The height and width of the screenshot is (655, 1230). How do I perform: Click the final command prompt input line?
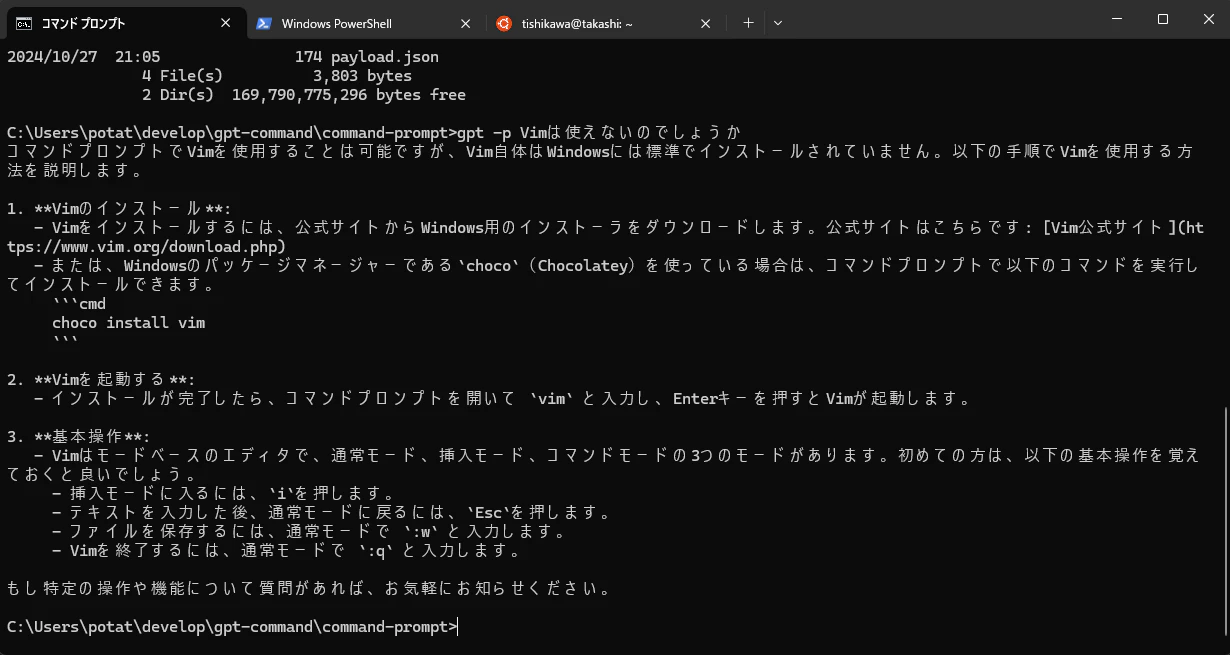tap(232, 627)
